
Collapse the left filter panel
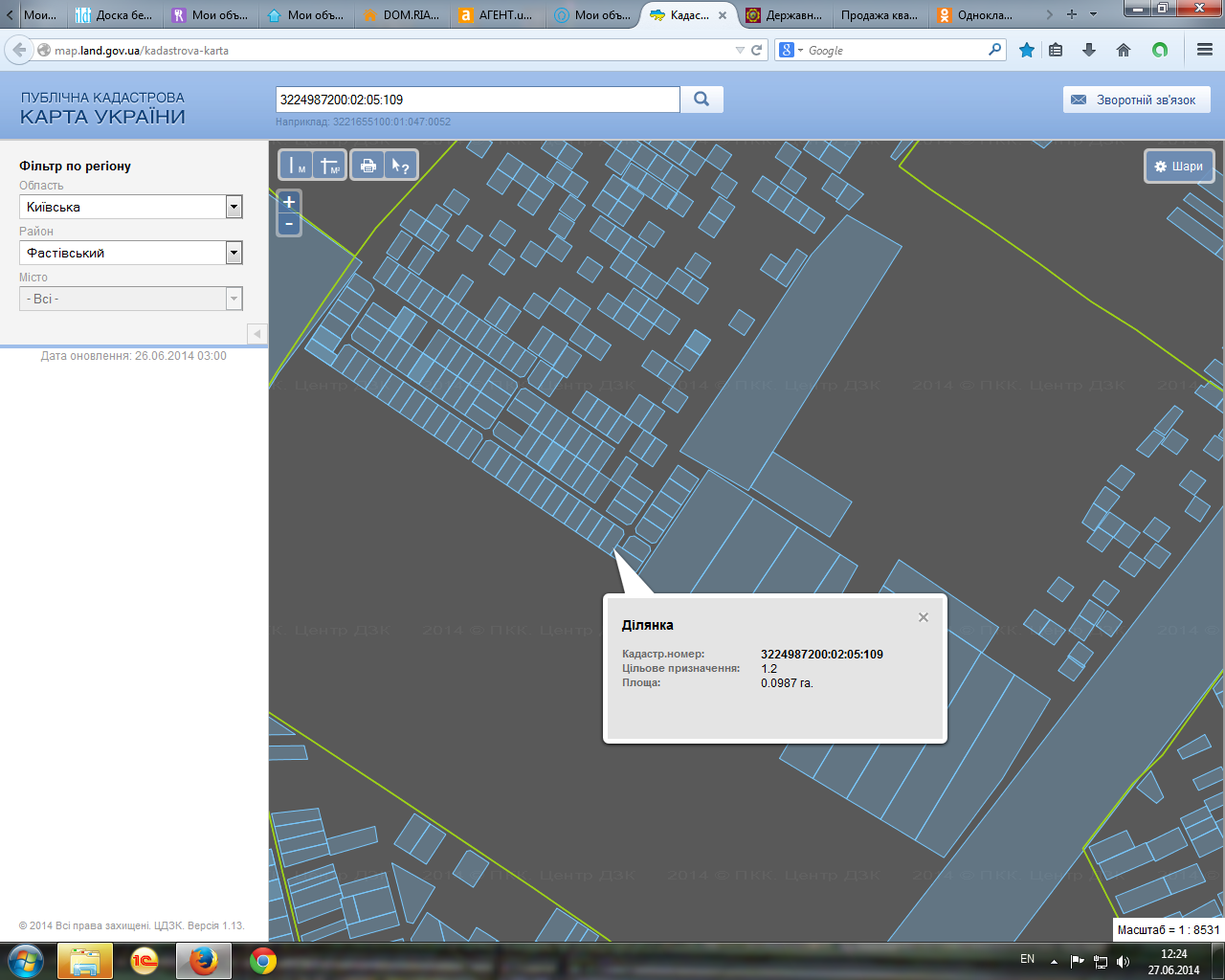pos(256,334)
